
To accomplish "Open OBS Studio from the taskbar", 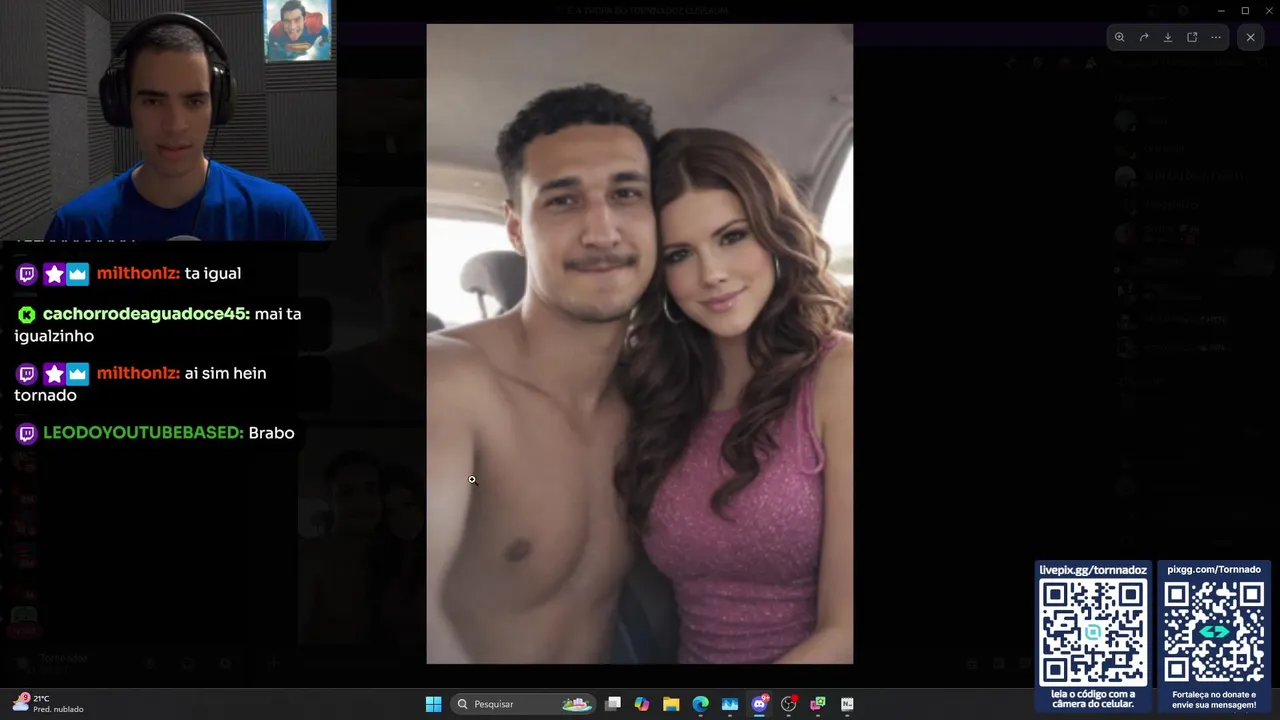I will (x=789, y=704).
